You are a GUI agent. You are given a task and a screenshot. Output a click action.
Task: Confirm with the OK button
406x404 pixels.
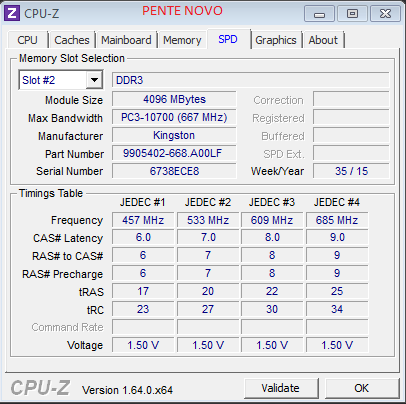pyautogui.click(x=362, y=388)
